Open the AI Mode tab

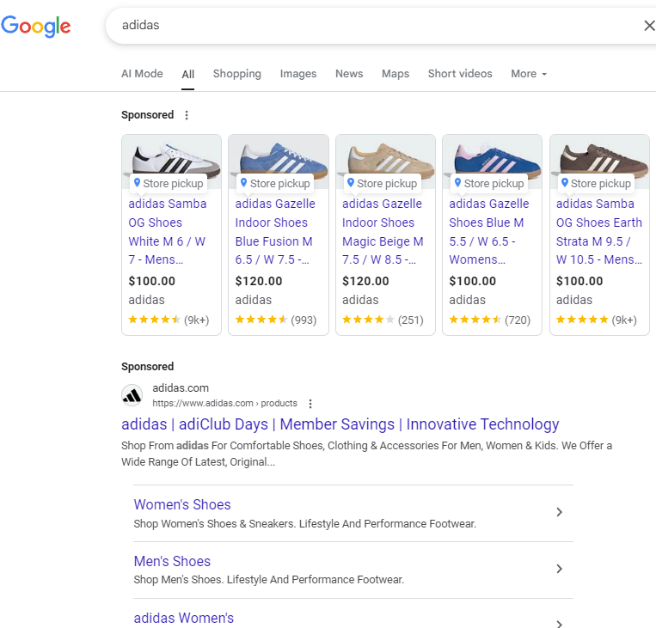[142, 74]
